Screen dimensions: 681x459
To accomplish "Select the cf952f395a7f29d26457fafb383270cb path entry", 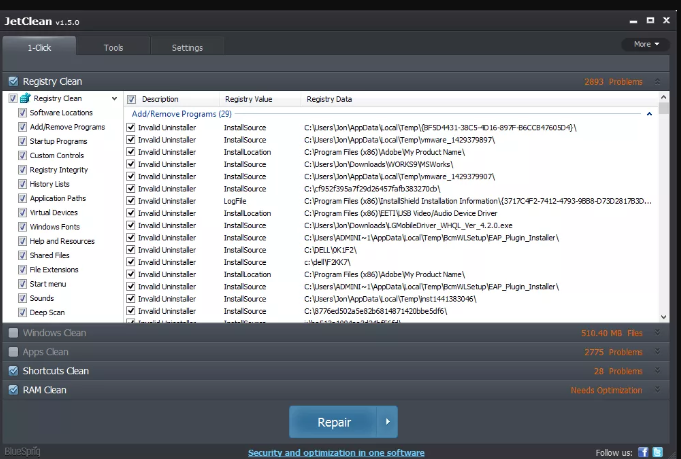I will 372,189.
